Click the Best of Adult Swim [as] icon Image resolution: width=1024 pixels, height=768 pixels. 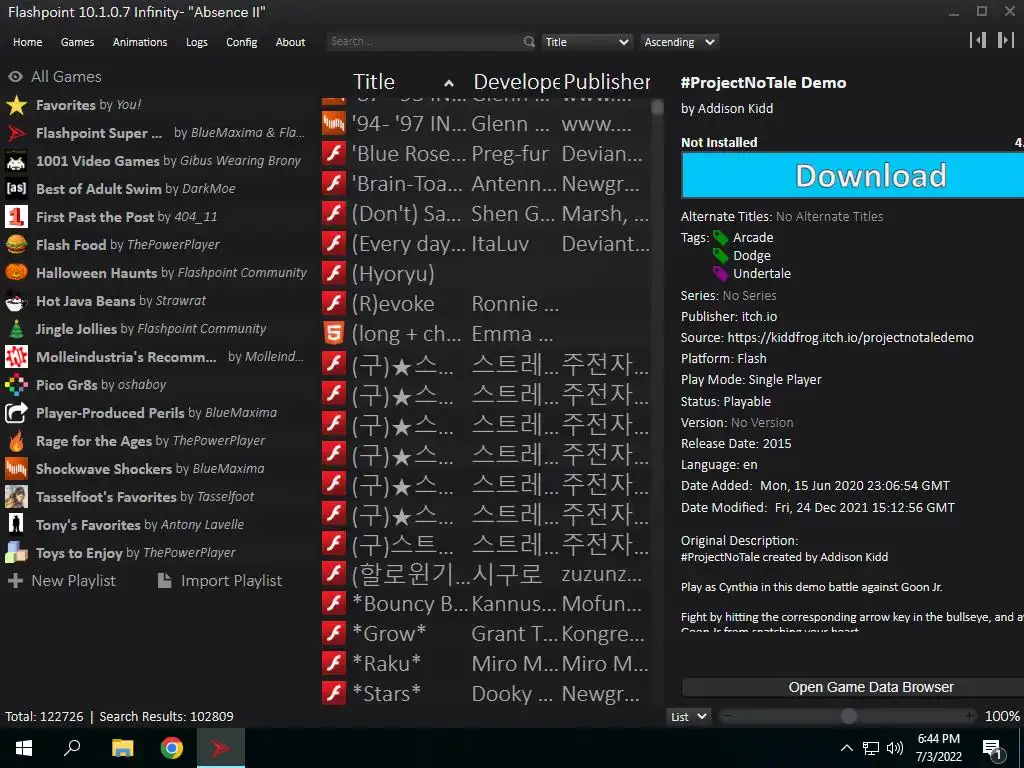[x=16, y=189]
